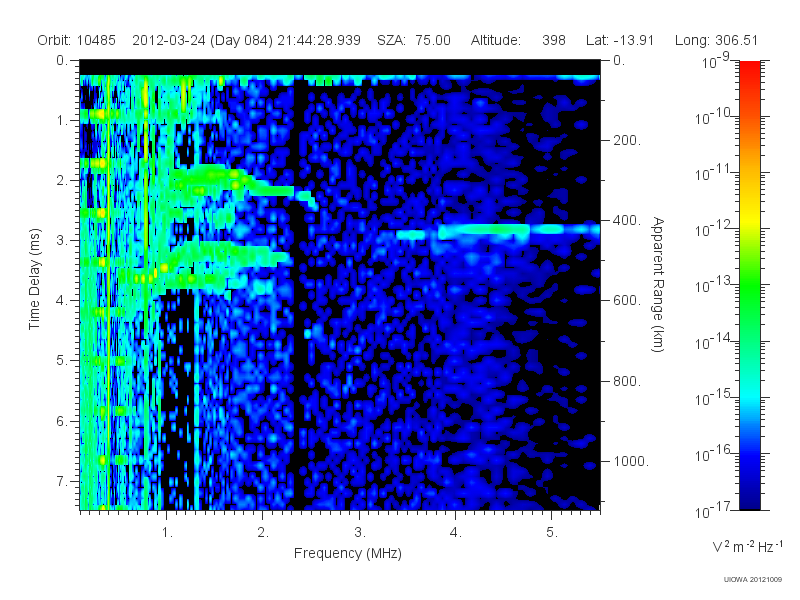Click apparent range tick label 200.
The image size is (800, 600).
coord(627,140)
